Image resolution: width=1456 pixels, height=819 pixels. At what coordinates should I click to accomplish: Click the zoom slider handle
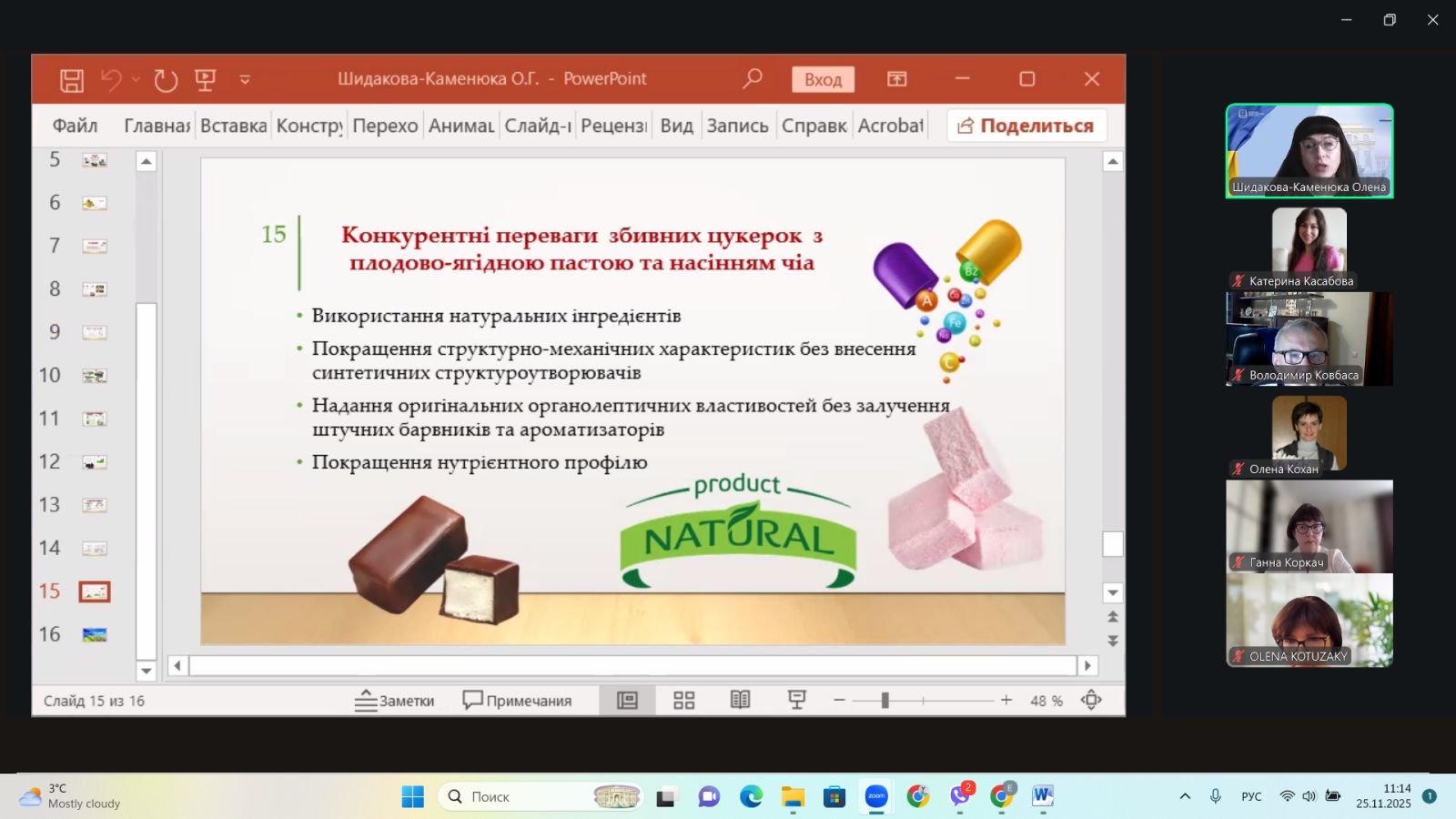point(885,700)
